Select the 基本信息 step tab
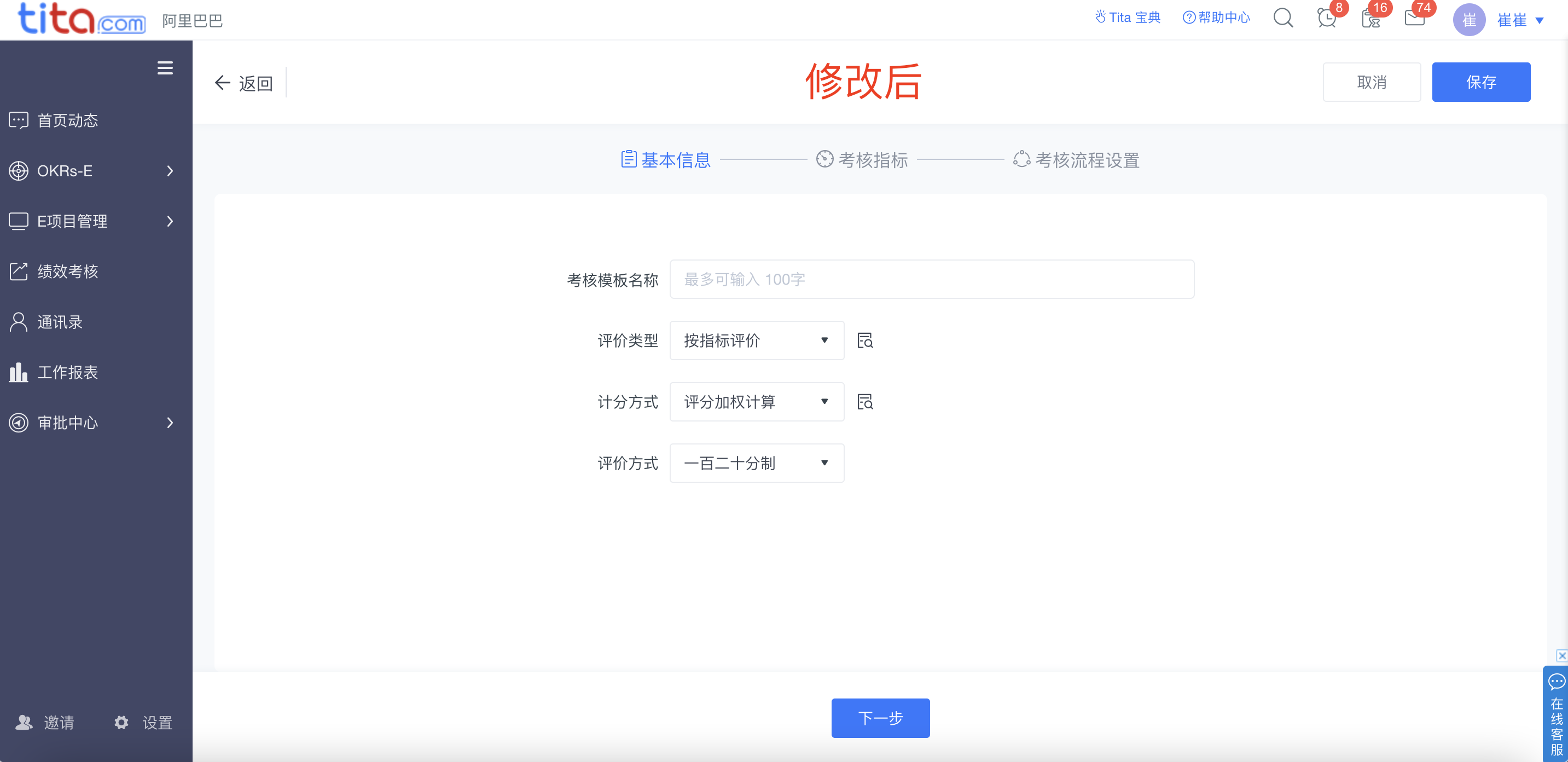The image size is (1568, 762). pyautogui.click(x=665, y=160)
